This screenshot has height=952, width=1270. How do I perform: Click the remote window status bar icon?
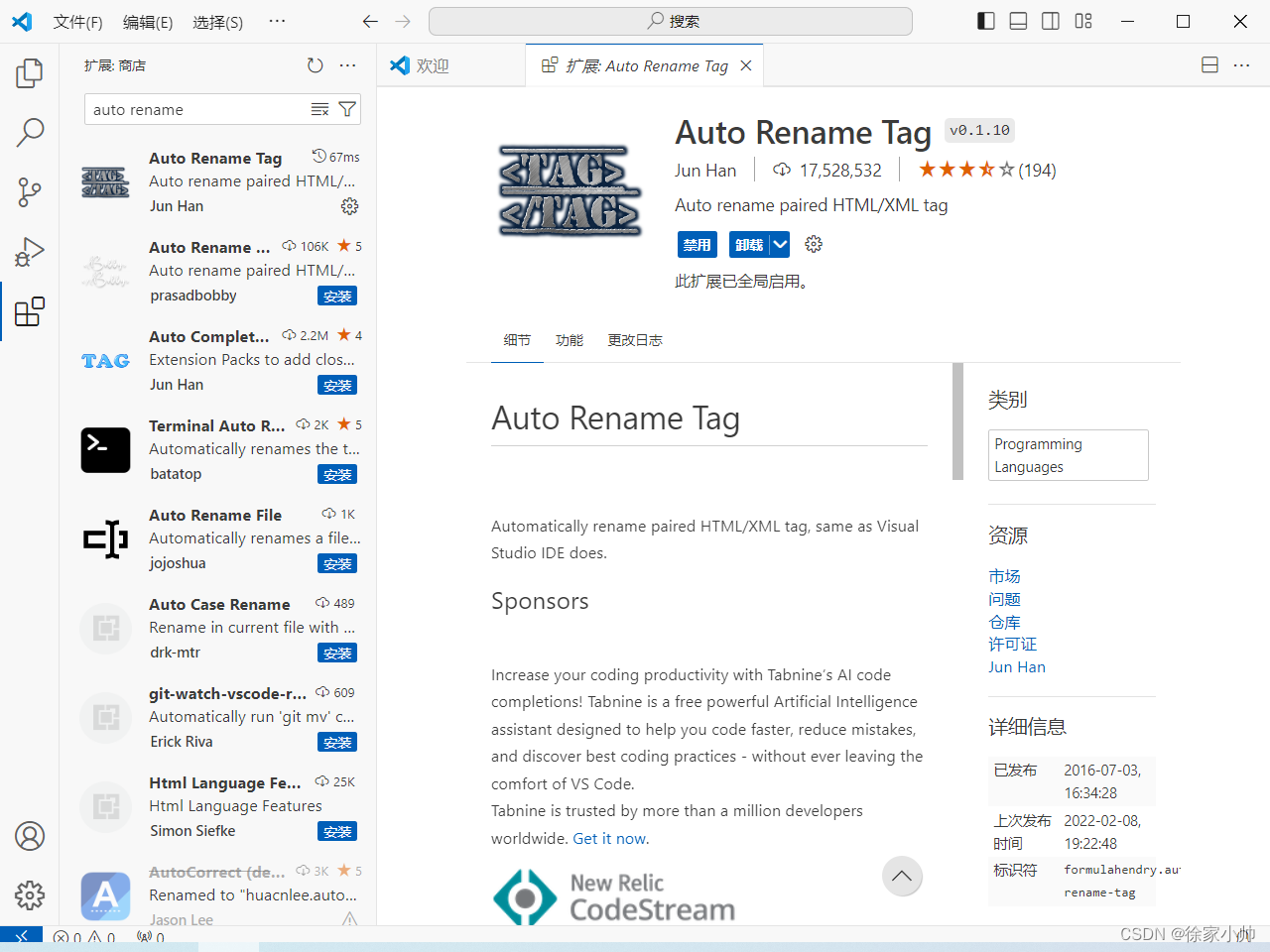point(21,936)
